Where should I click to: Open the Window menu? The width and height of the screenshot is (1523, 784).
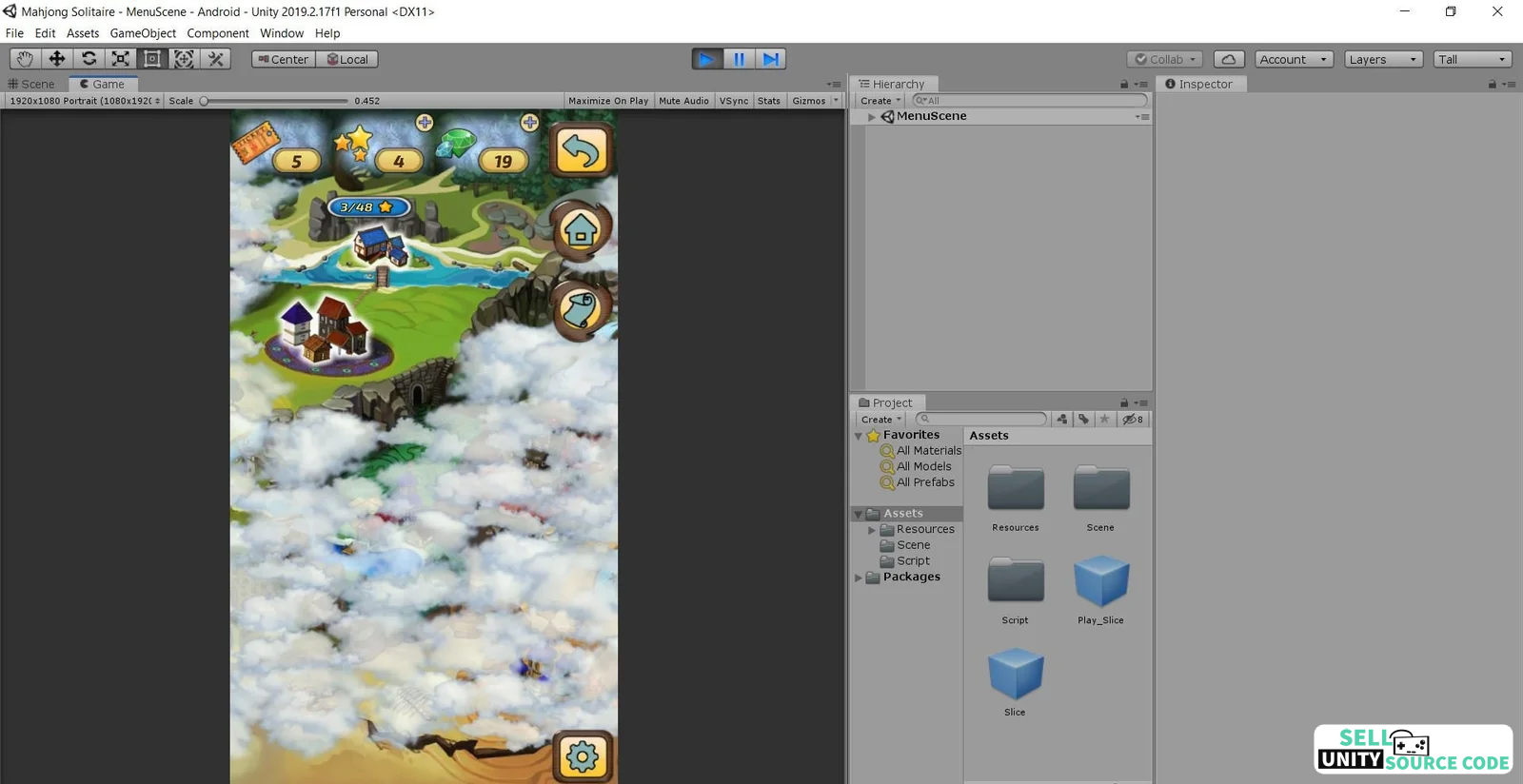click(282, 33)
